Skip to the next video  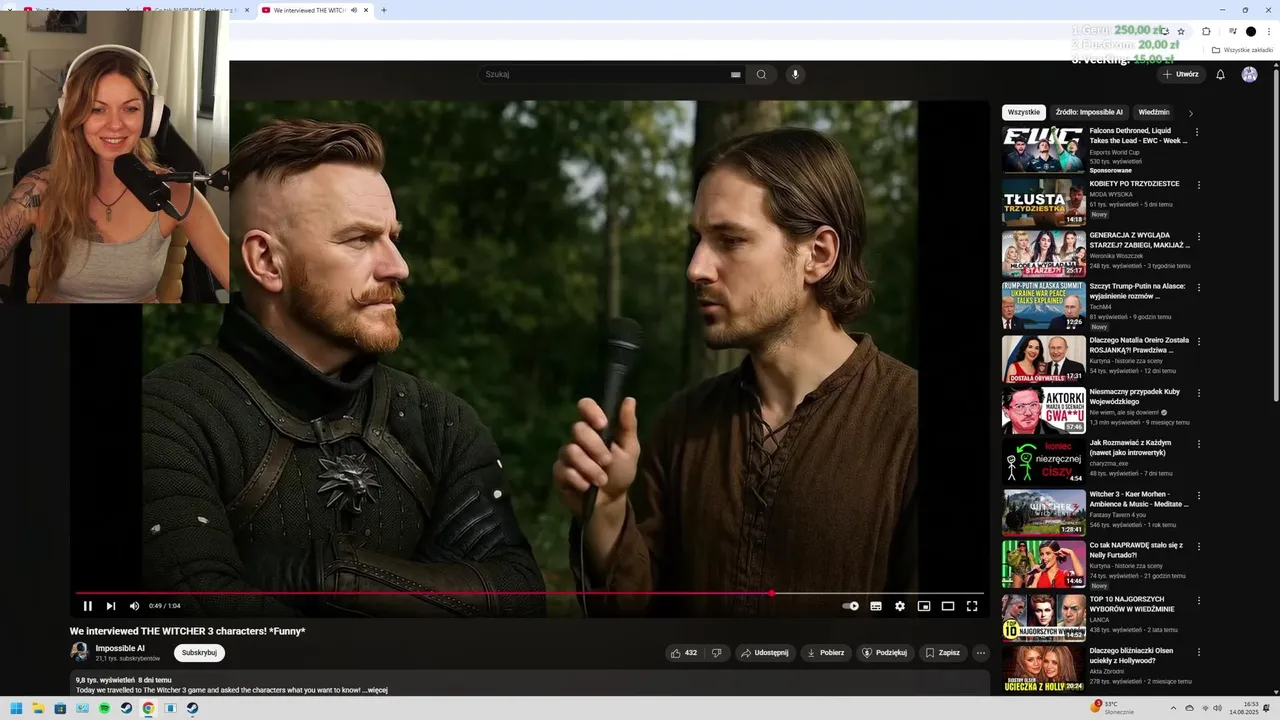111,606
